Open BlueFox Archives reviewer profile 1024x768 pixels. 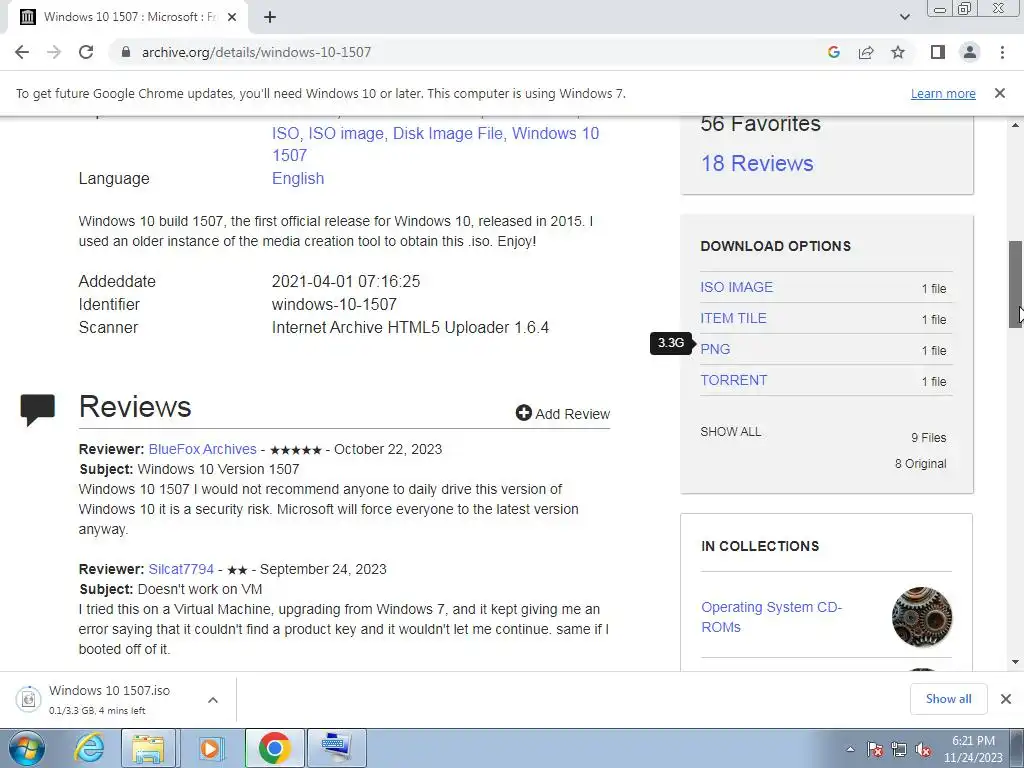tap(202, 449)
